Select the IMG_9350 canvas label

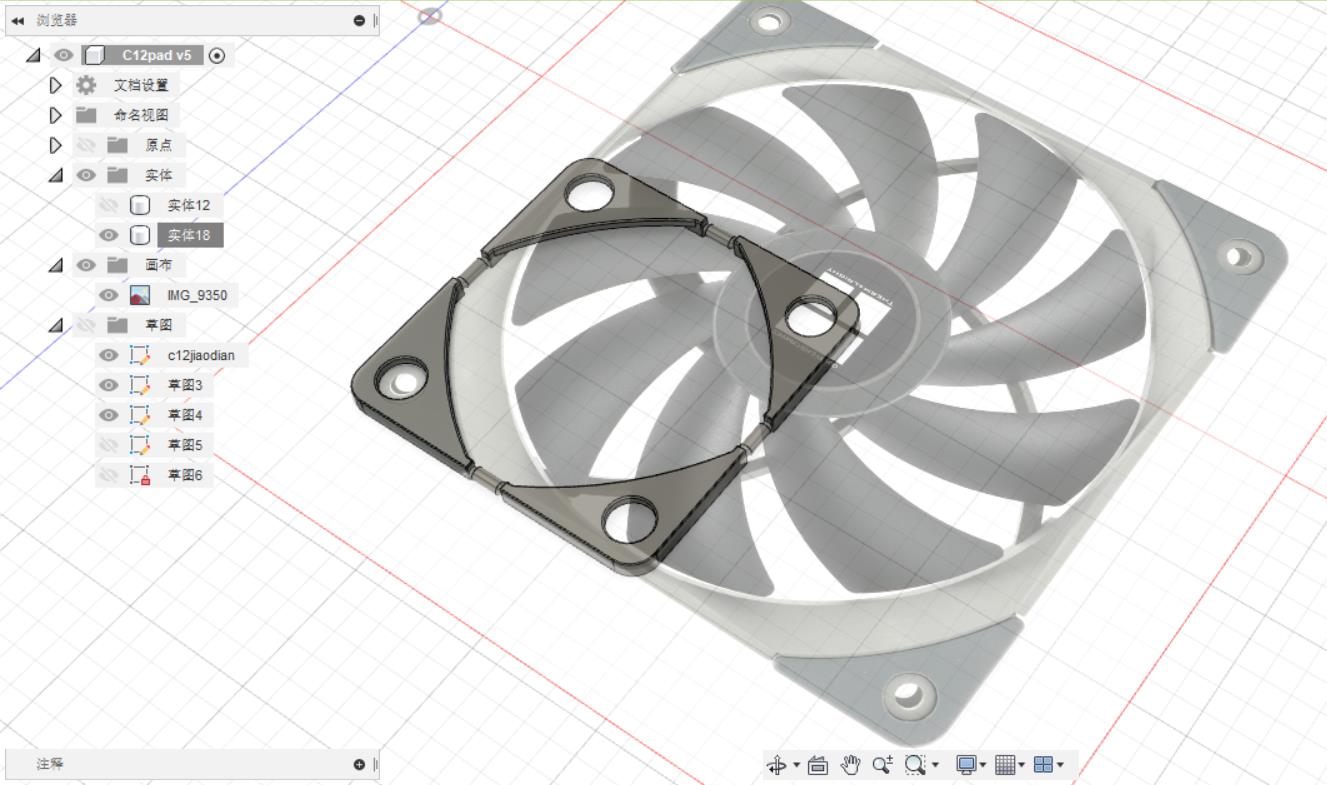pos(197,295)
